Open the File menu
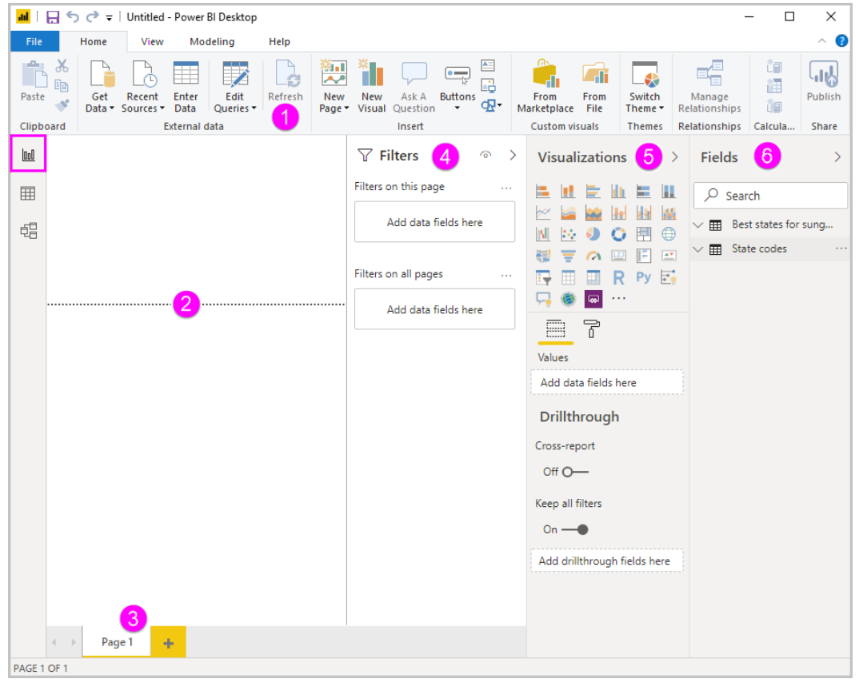858x686 pixels. point(34,42)
